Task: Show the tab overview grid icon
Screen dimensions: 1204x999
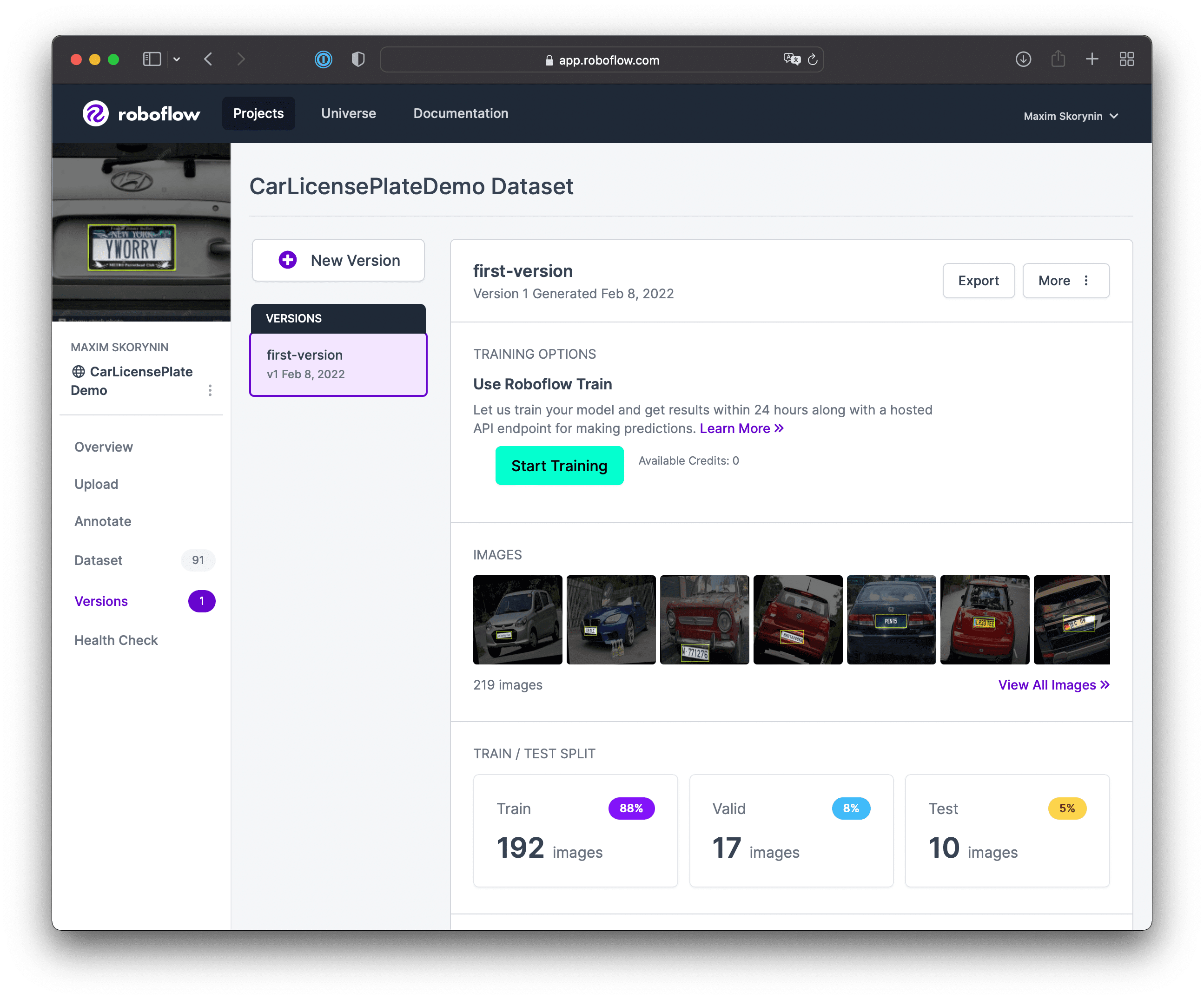Action: tap(1127, 59)
